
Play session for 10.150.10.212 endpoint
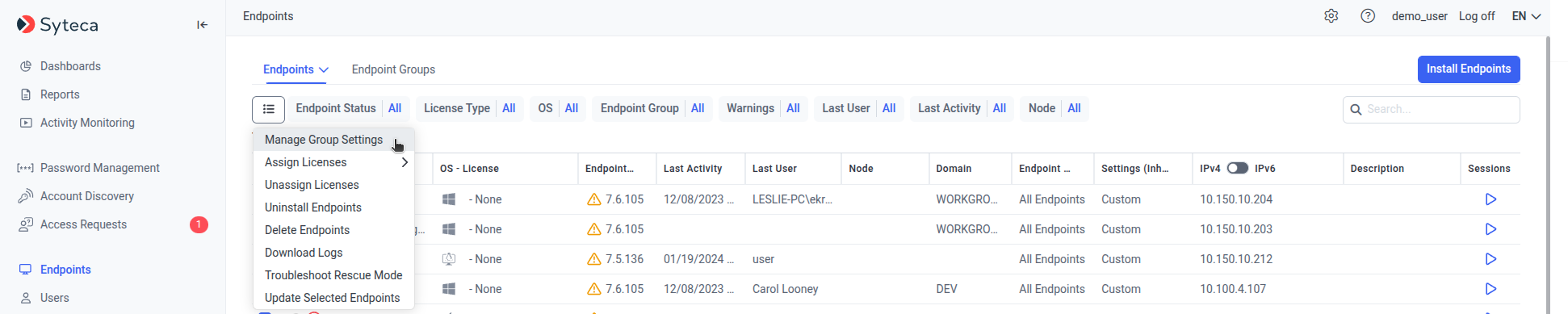pyautogui.click(x=1490, y=259)
